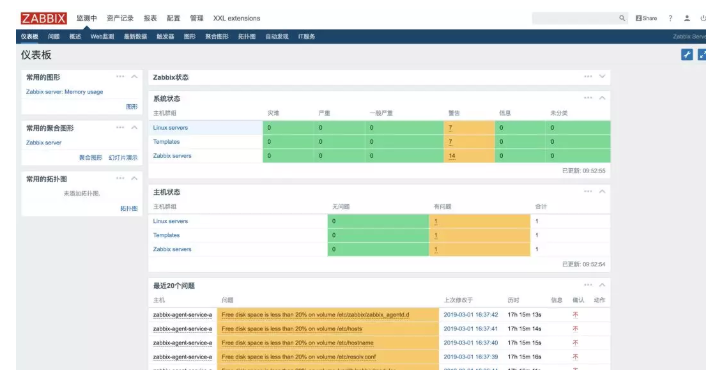Select the 概述 submenu tab
This screenshot has width=714, height=384.
pyautogui.click(x=75, y=36)
